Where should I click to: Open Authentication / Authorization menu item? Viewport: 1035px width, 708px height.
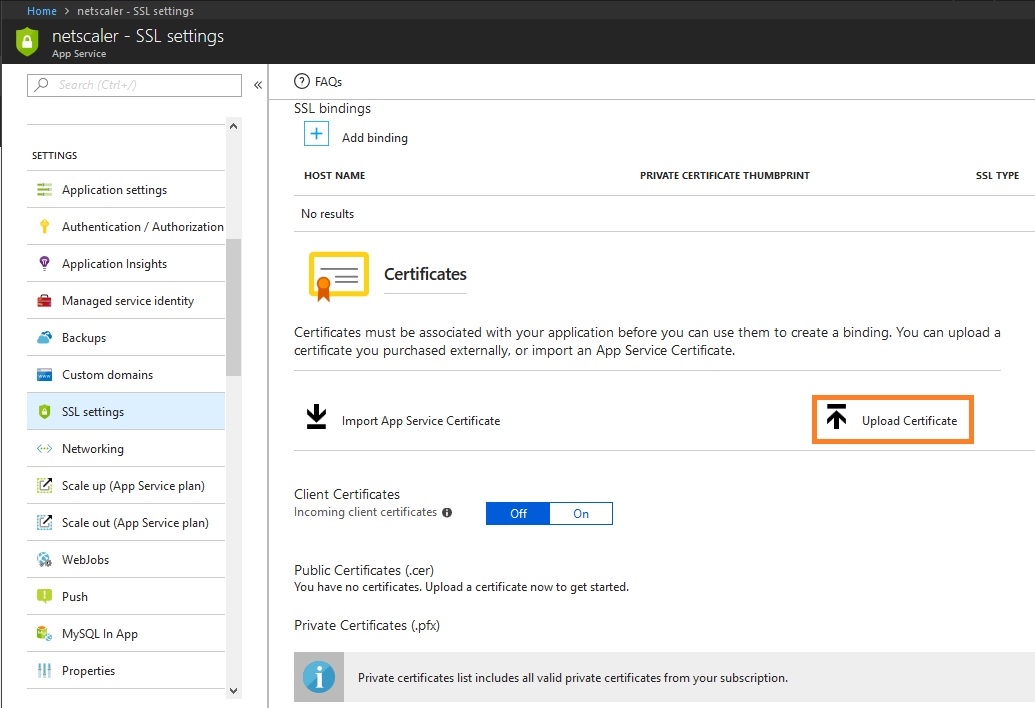click(126, 227)
